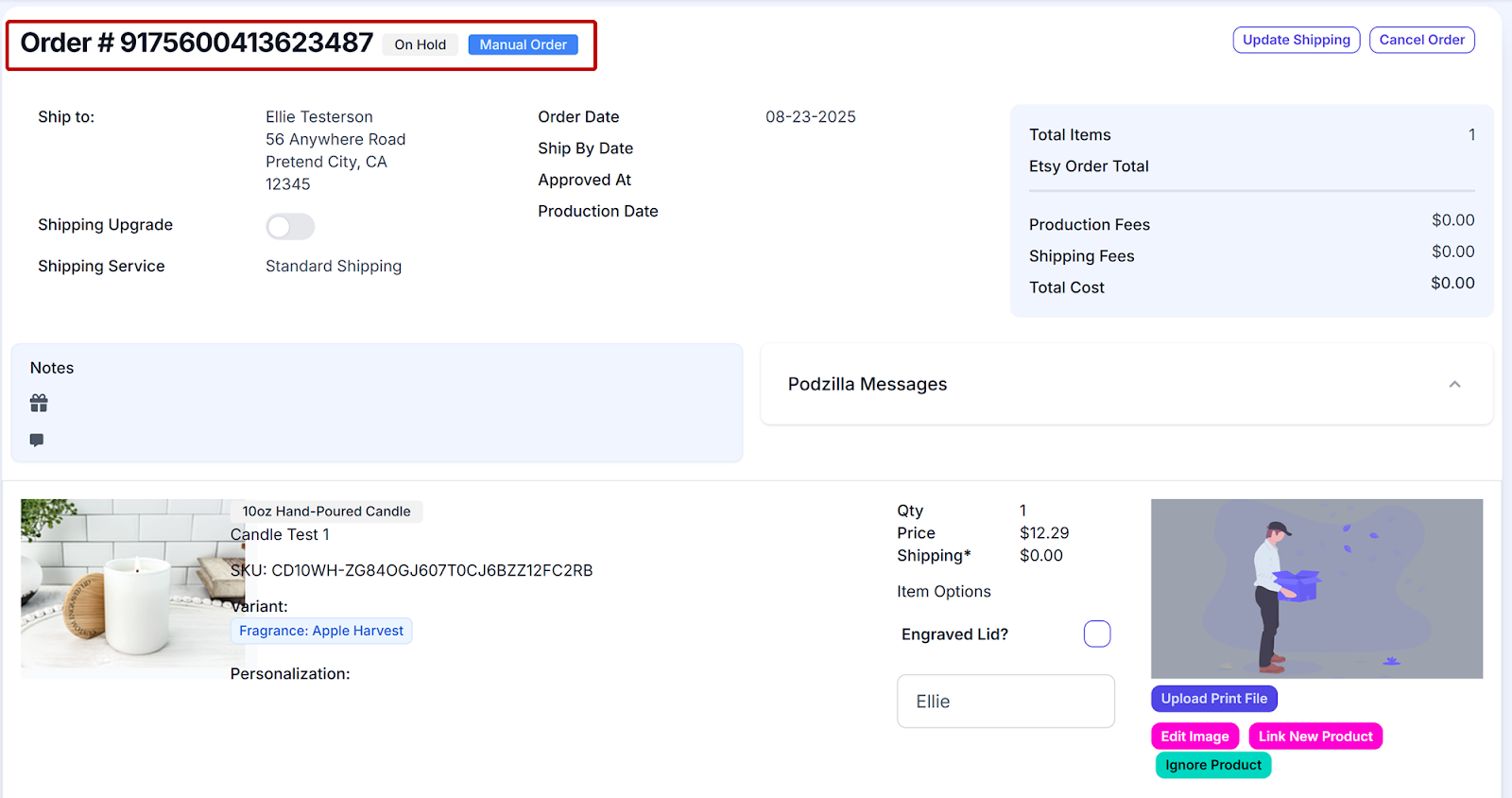Click the Manual Order badge
Viewport: 1512px width, 798px height.
tap(523, 44)
